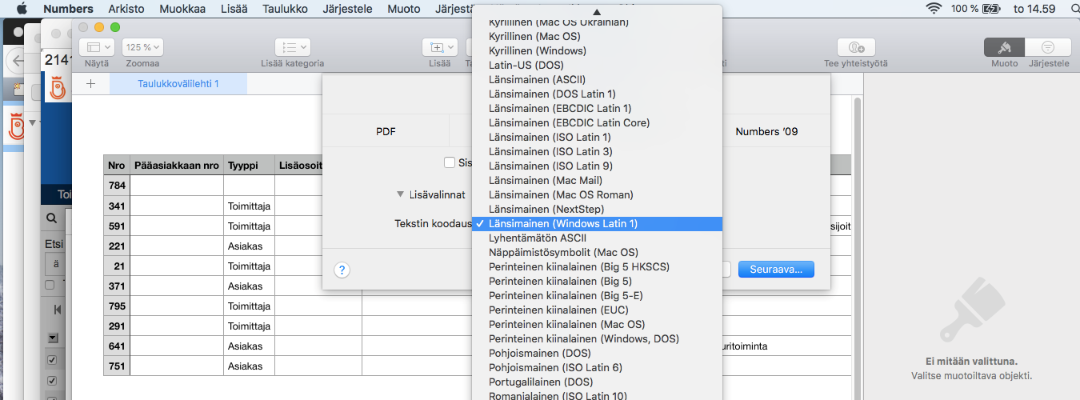Select the Taulukkovälilehti 1 sheet tab
1080x400 pixels.
coord(178,83)
